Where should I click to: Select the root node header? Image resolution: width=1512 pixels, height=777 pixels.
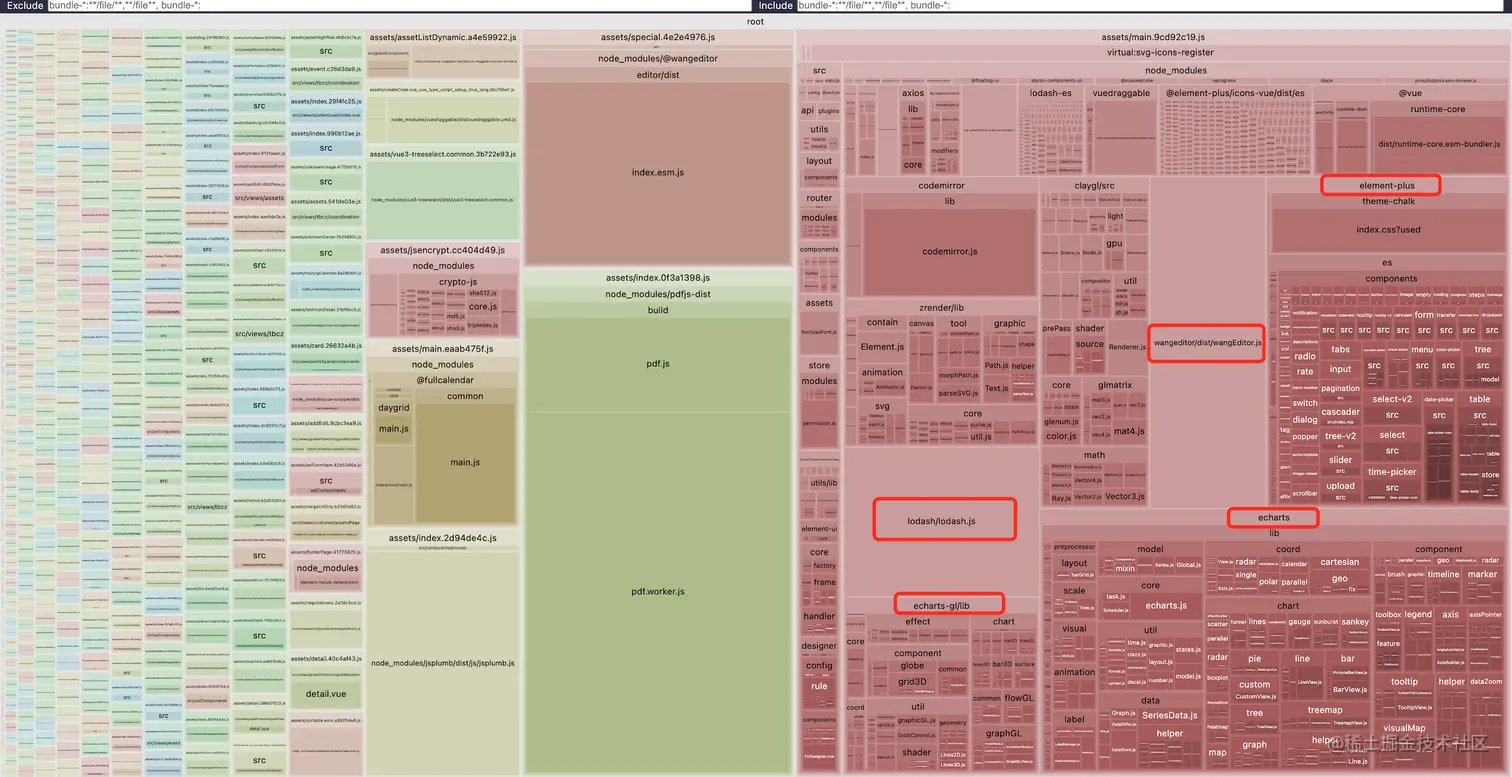[x=756, y=21]
